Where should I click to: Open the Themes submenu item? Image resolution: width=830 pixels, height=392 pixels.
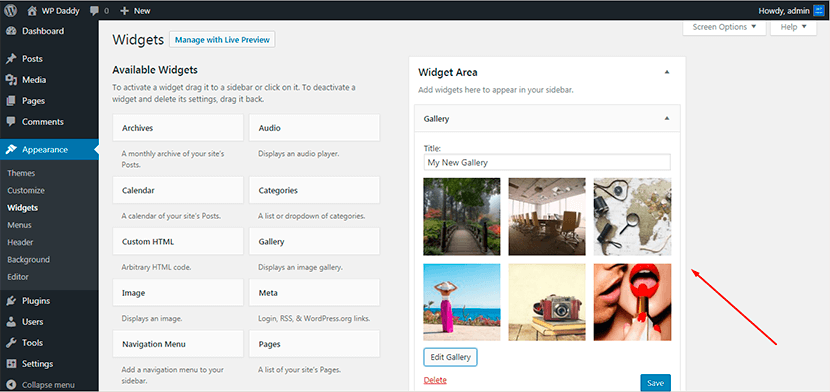pos(21,173)
